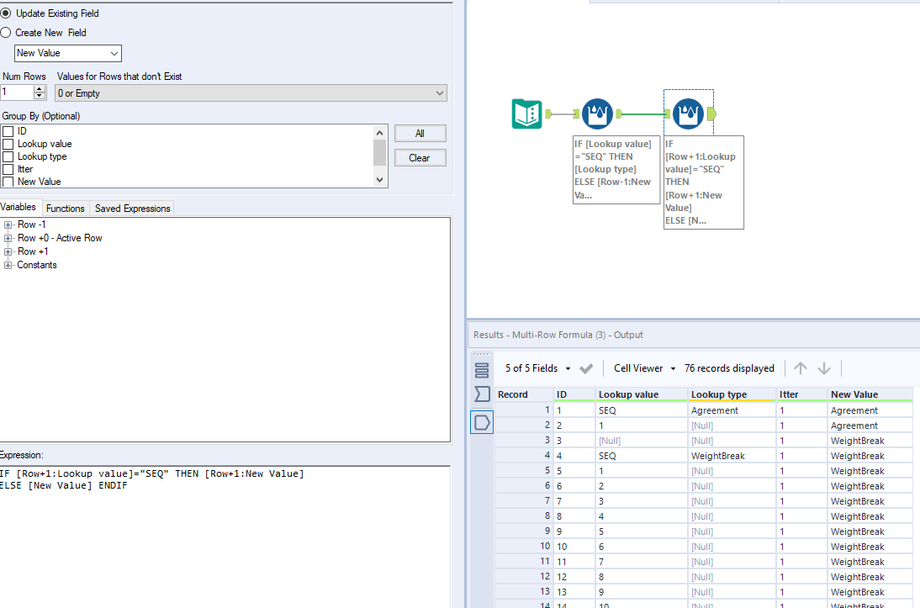Switch to the Saved Expressions tab
920x608 pixels.
[133, 208]
